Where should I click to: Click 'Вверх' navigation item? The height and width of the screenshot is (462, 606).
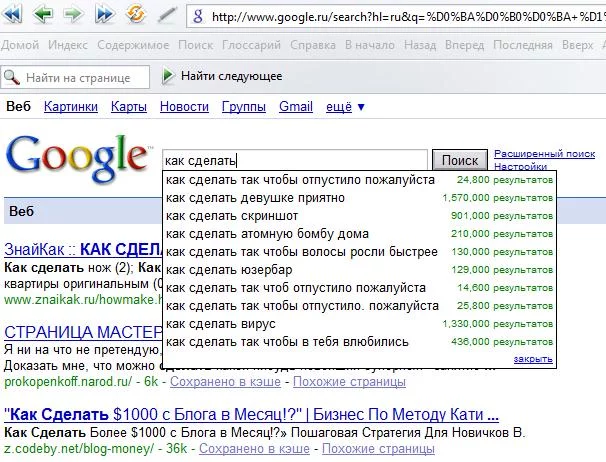(x=577, y=45)
